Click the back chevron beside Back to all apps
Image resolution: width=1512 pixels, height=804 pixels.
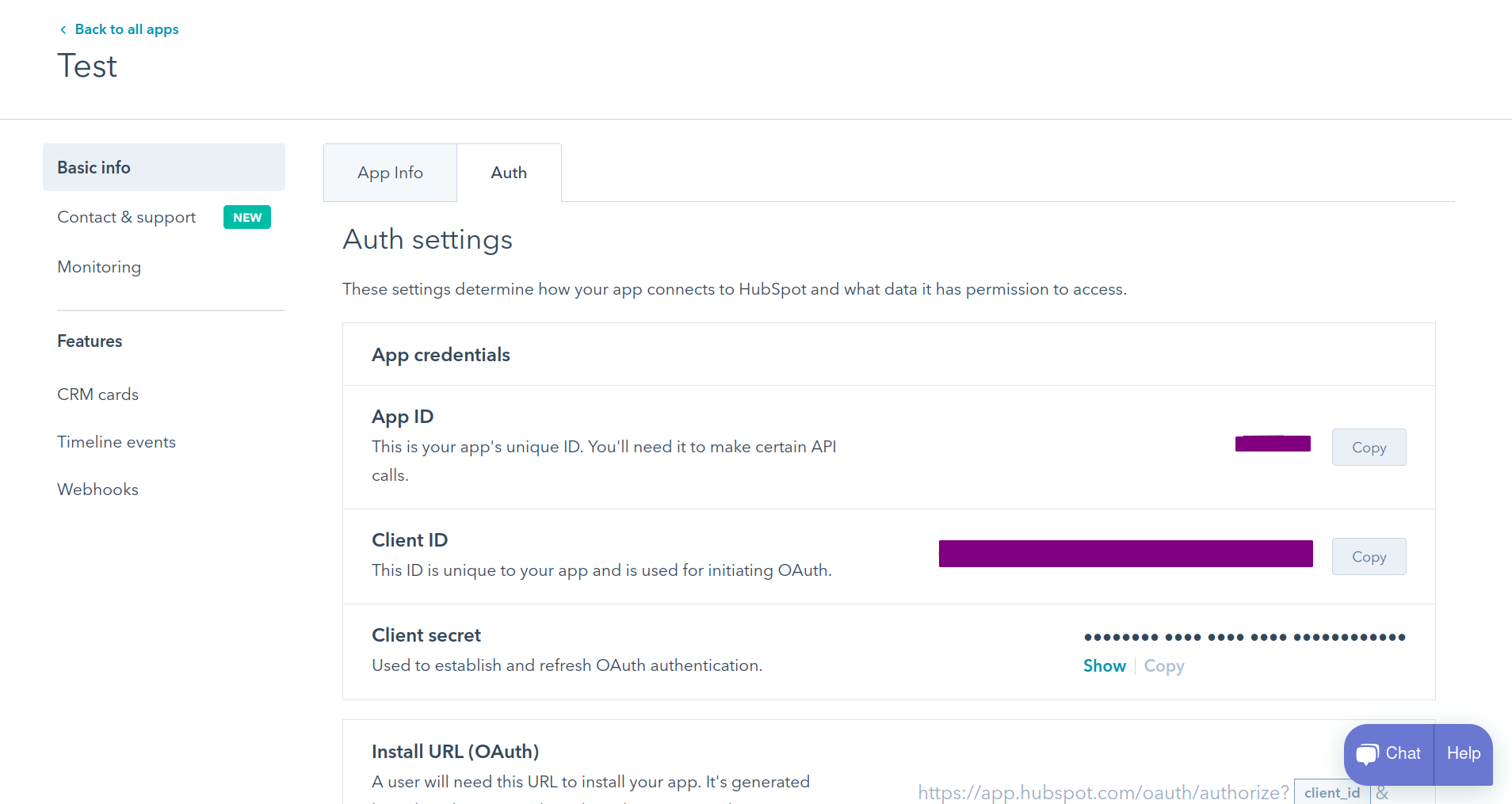[63, 29]
